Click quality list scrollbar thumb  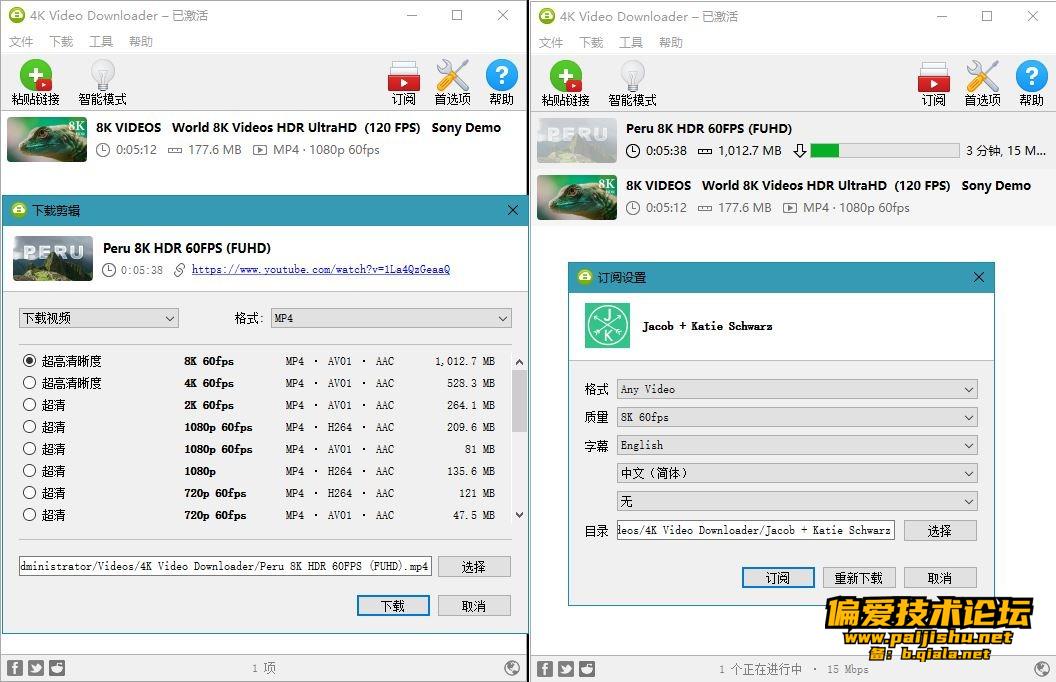pos(519,401)
